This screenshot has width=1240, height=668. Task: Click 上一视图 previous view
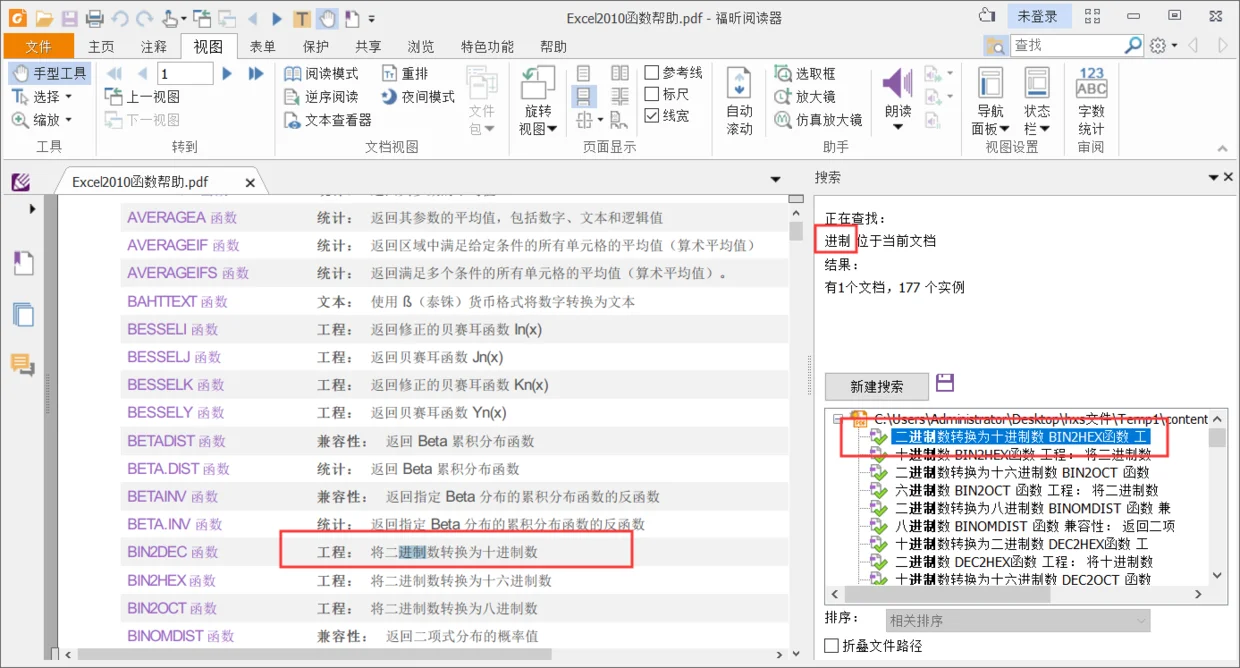tap(142, 97)
